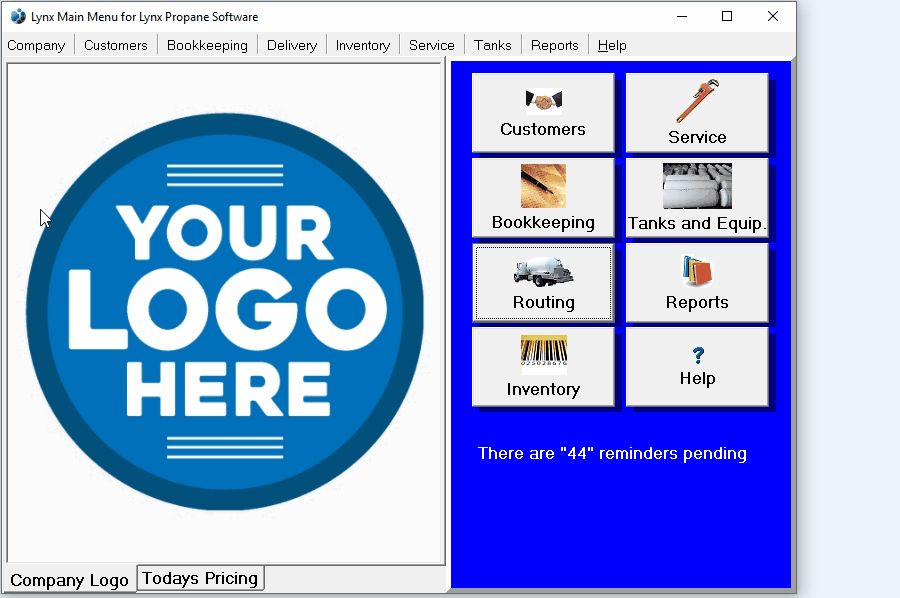Launch Routing via the truck icon
Viewport: 900px width, 598px height.
tap(543, 283)
